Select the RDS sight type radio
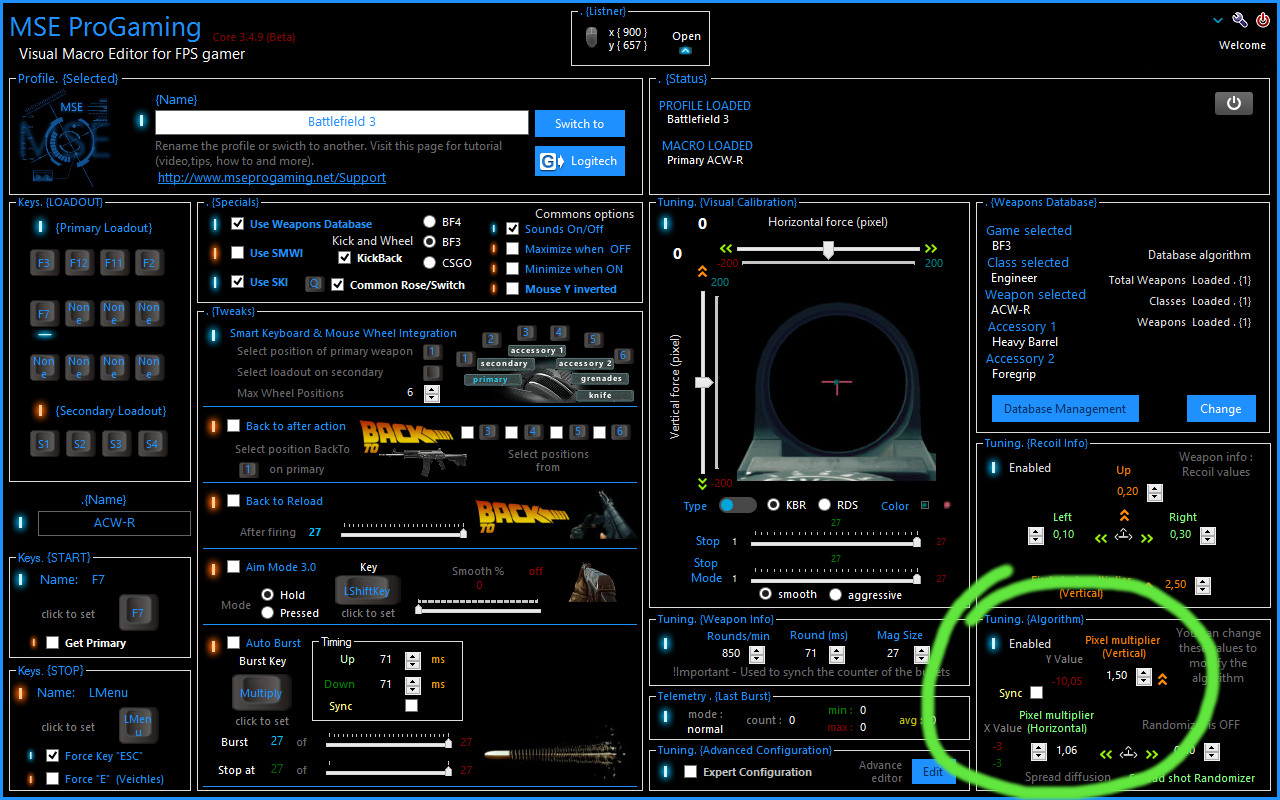The height and width of the screenshot is (800, 1280). click(x=825, y=505)
